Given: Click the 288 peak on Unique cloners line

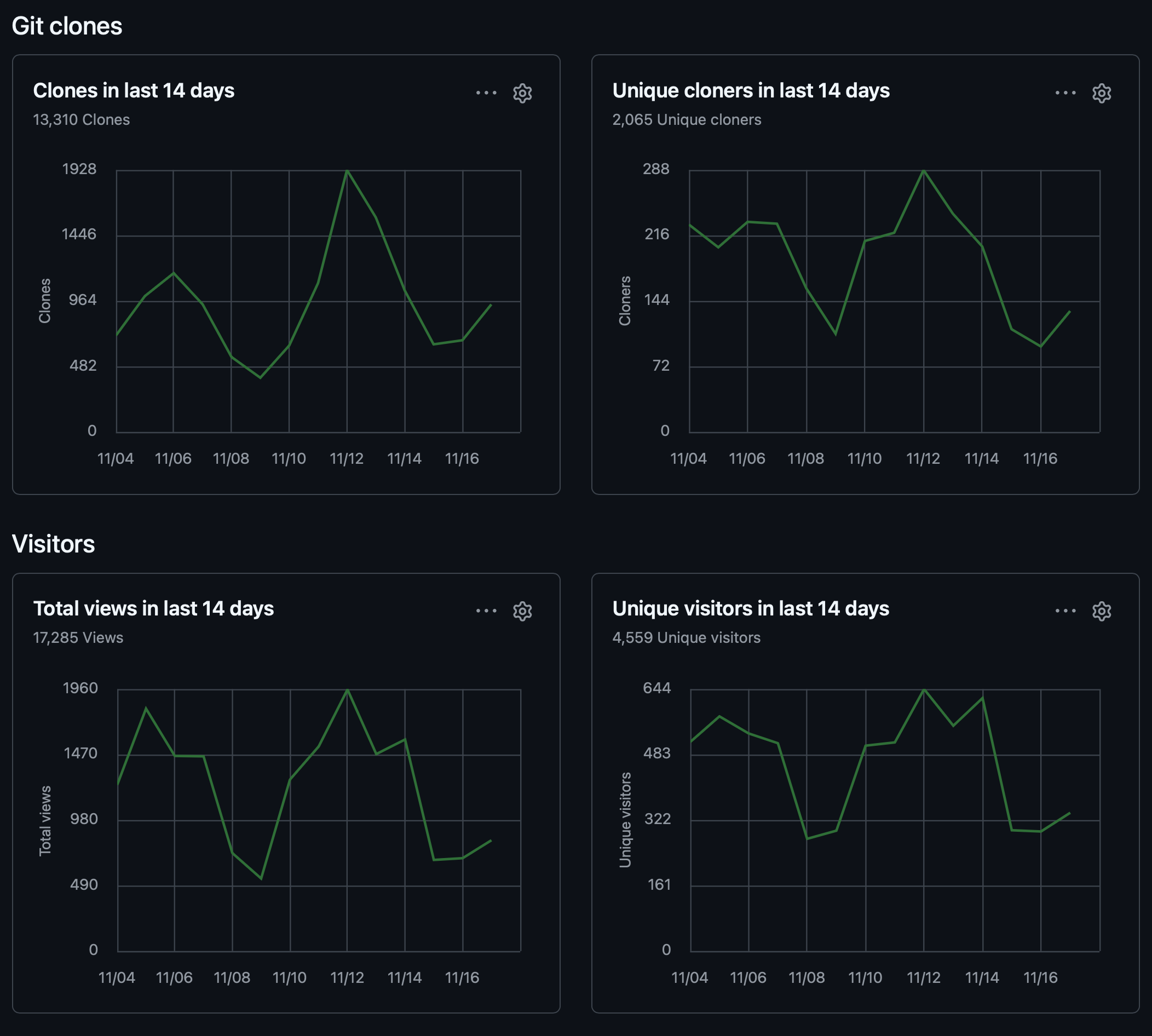Looking at the screenshot, I should pyautogui.click(x=924, y=171).
